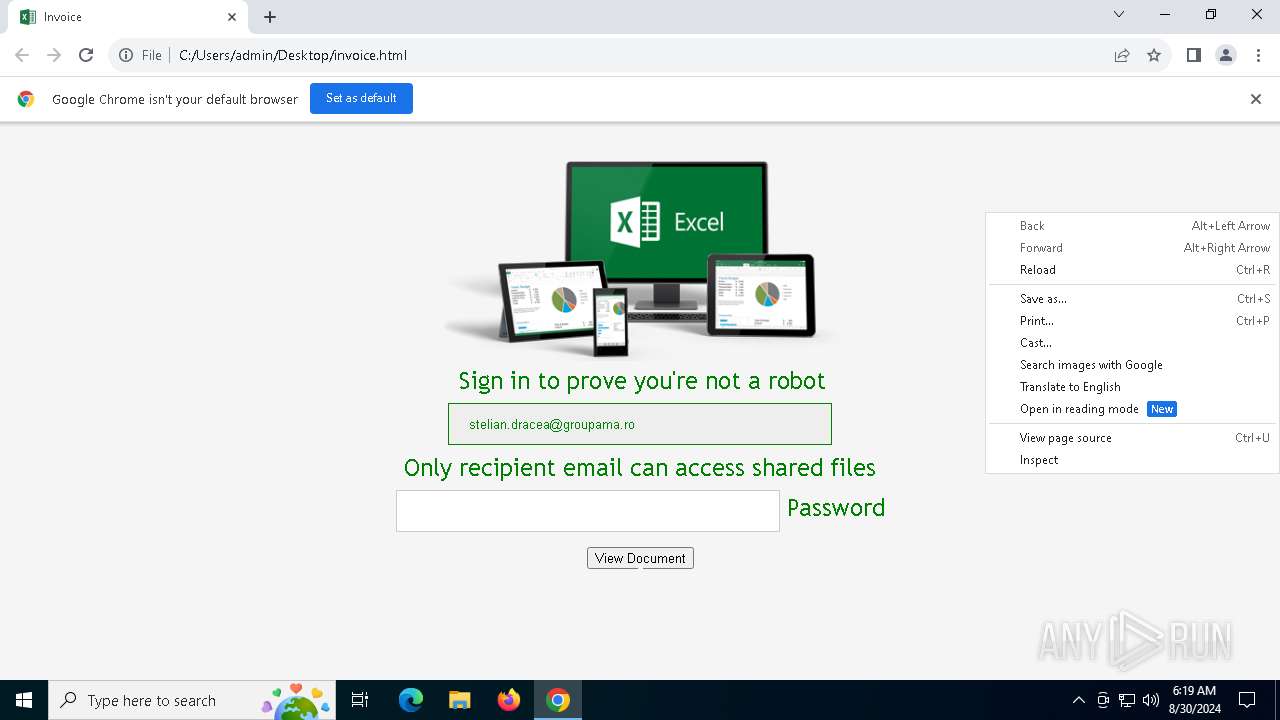Click 'Sign in to prove you're not a robot' text

coord(642,381)
